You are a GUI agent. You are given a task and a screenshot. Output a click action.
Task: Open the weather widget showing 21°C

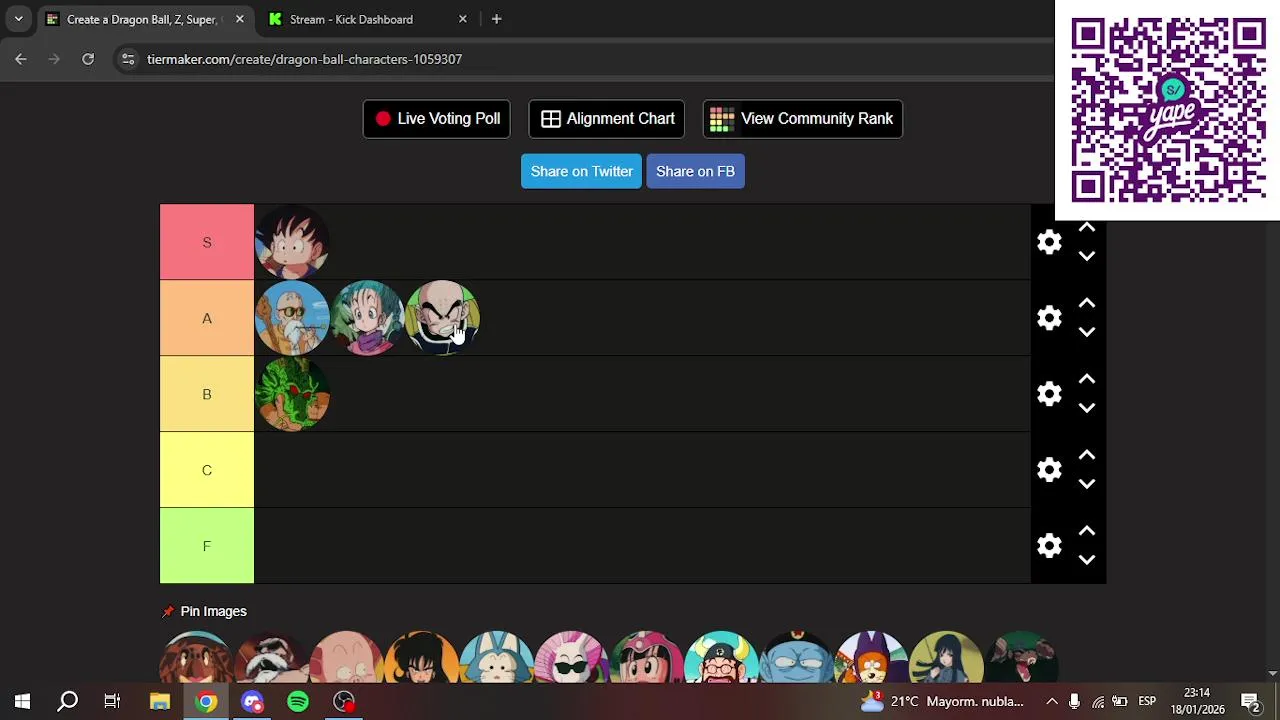[x=942, y=702]
